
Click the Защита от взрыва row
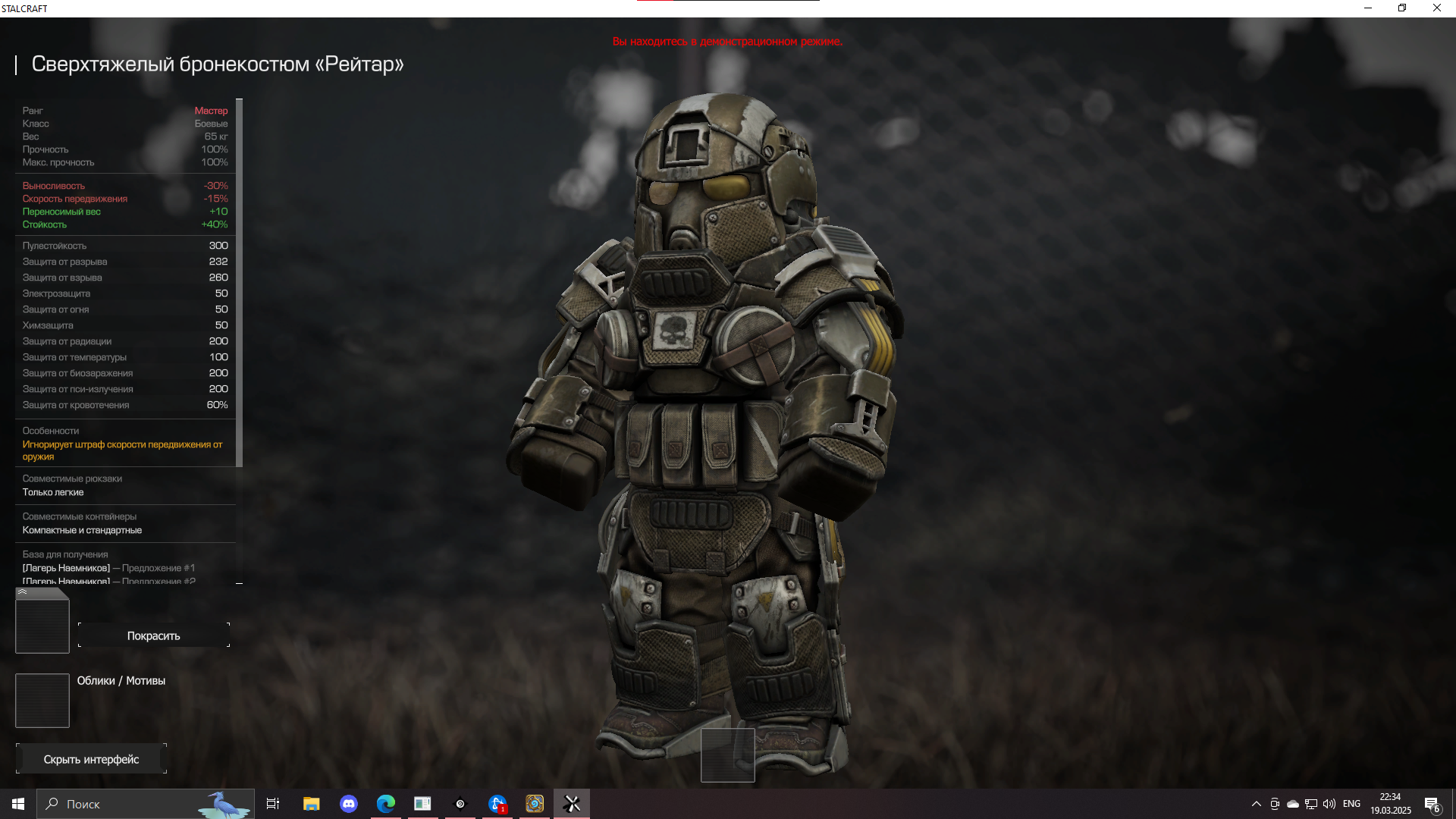(125, 278)
